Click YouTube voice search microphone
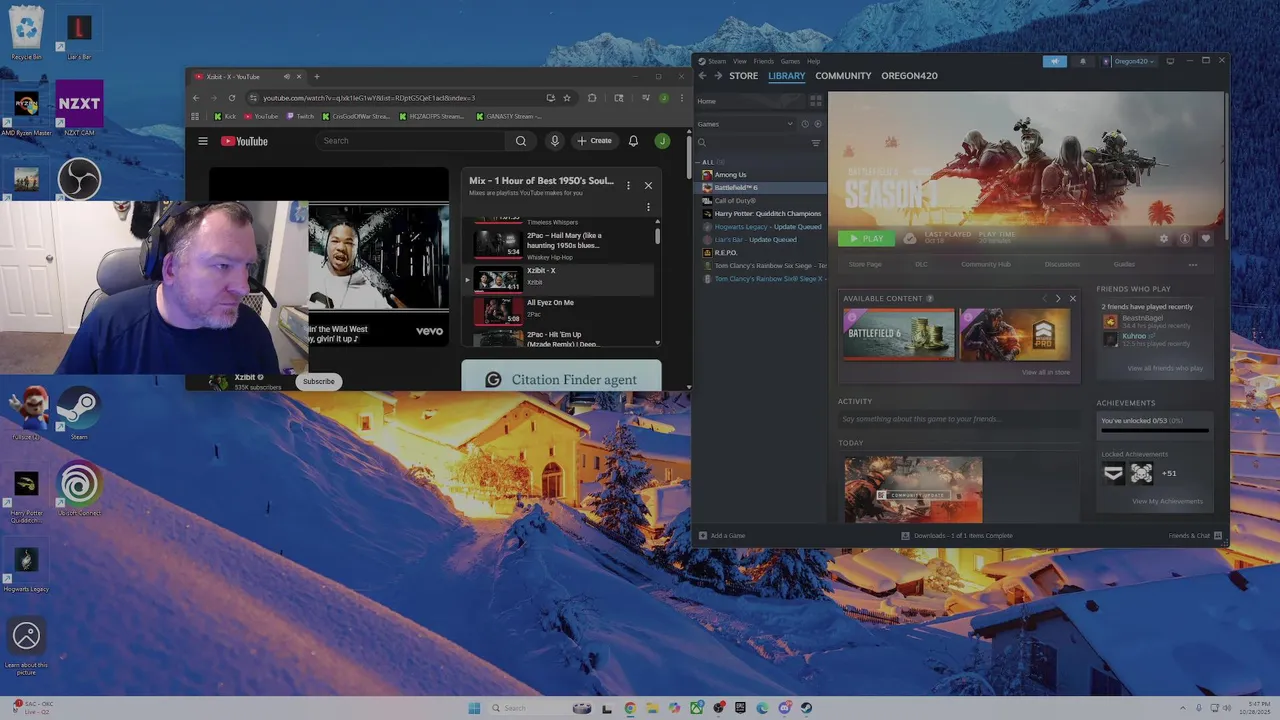The height and width of the screenshot is (720, 1280). point(554,141)
